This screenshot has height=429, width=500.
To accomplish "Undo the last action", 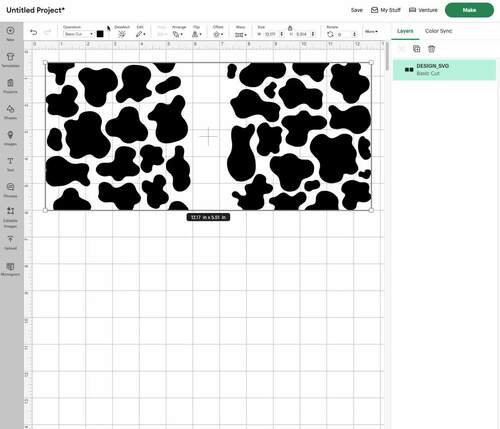I will point(33,32).
